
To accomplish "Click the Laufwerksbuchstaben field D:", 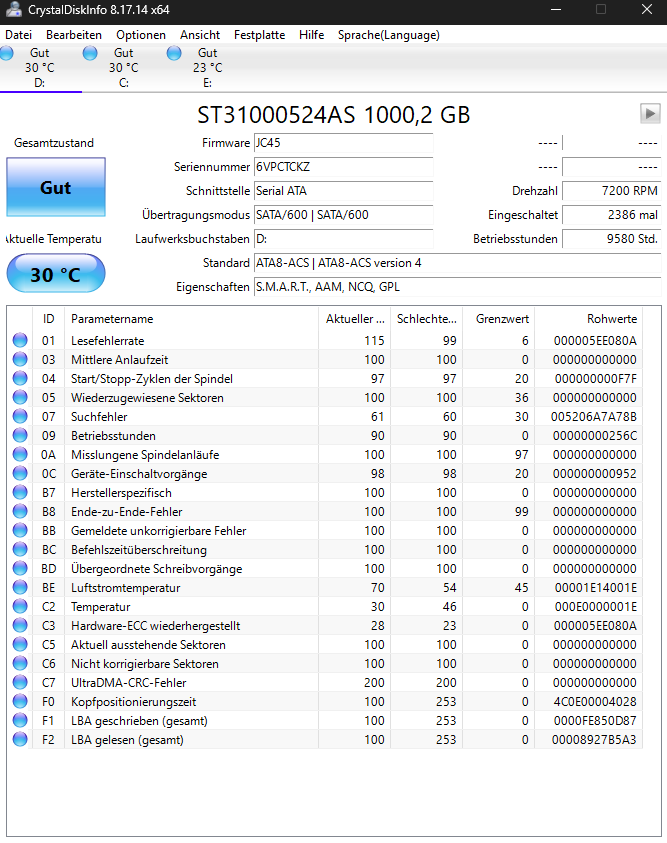I will pos(343,239).
